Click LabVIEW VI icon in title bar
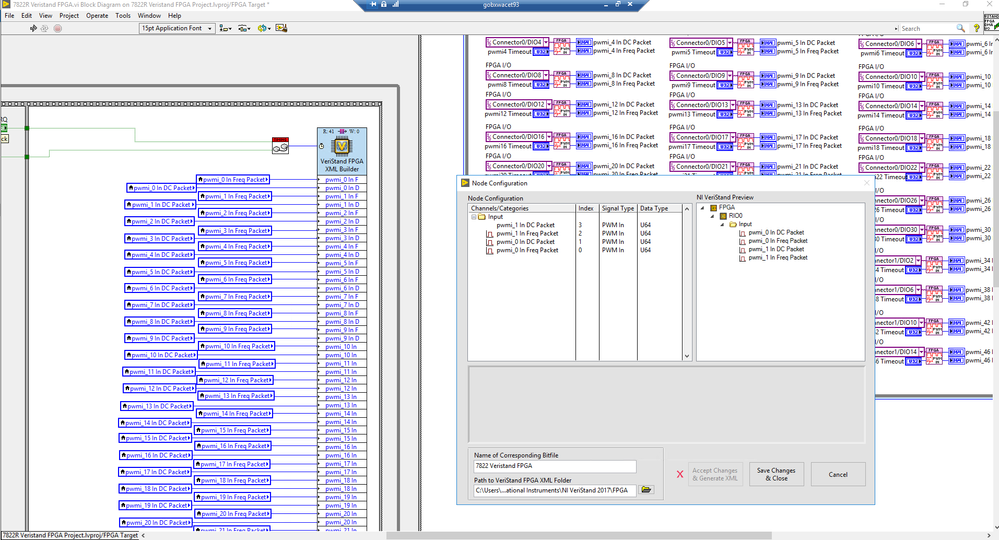The image size is (999, 540). [x=6, y=4]
